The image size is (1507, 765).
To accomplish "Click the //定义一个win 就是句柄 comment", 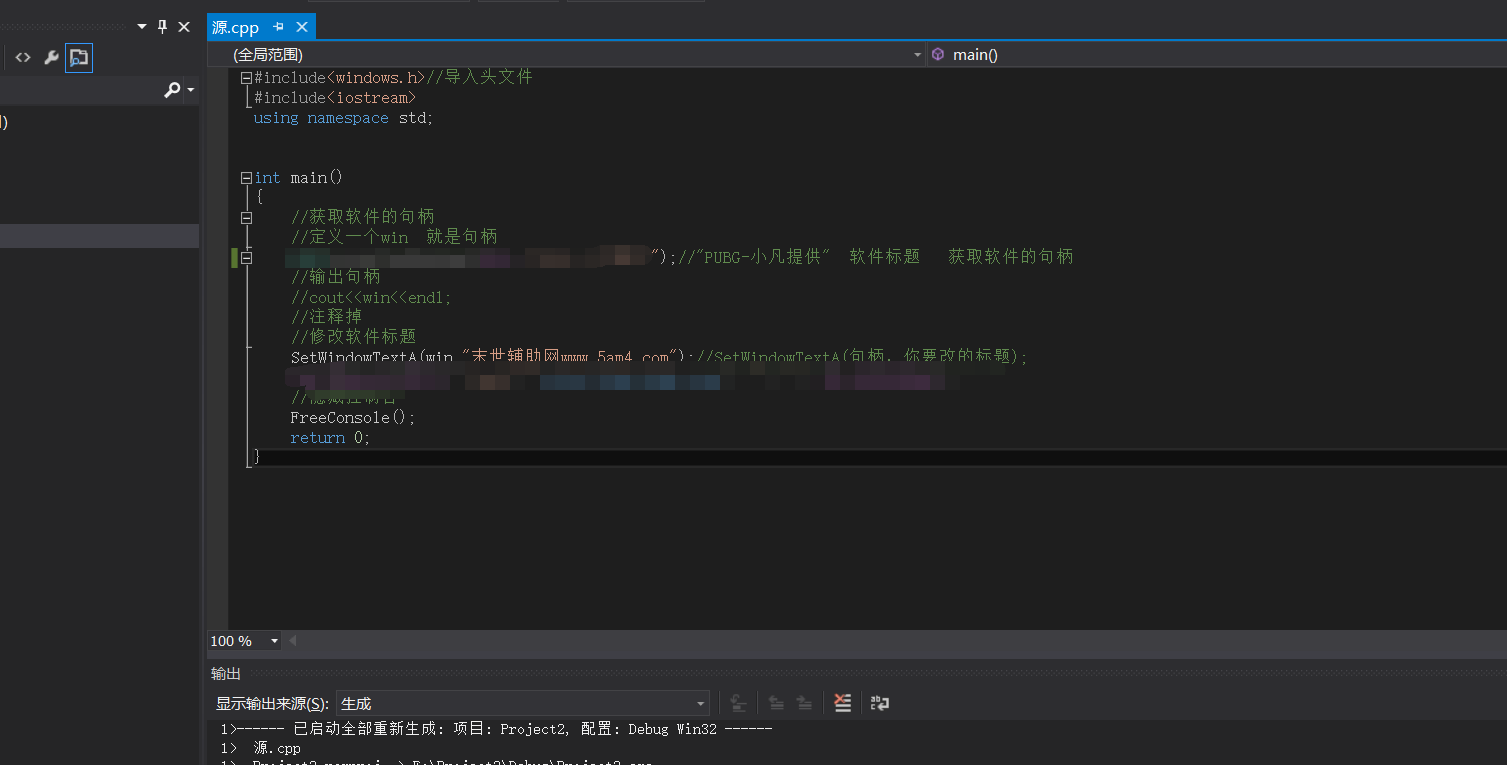I will 394,237.
